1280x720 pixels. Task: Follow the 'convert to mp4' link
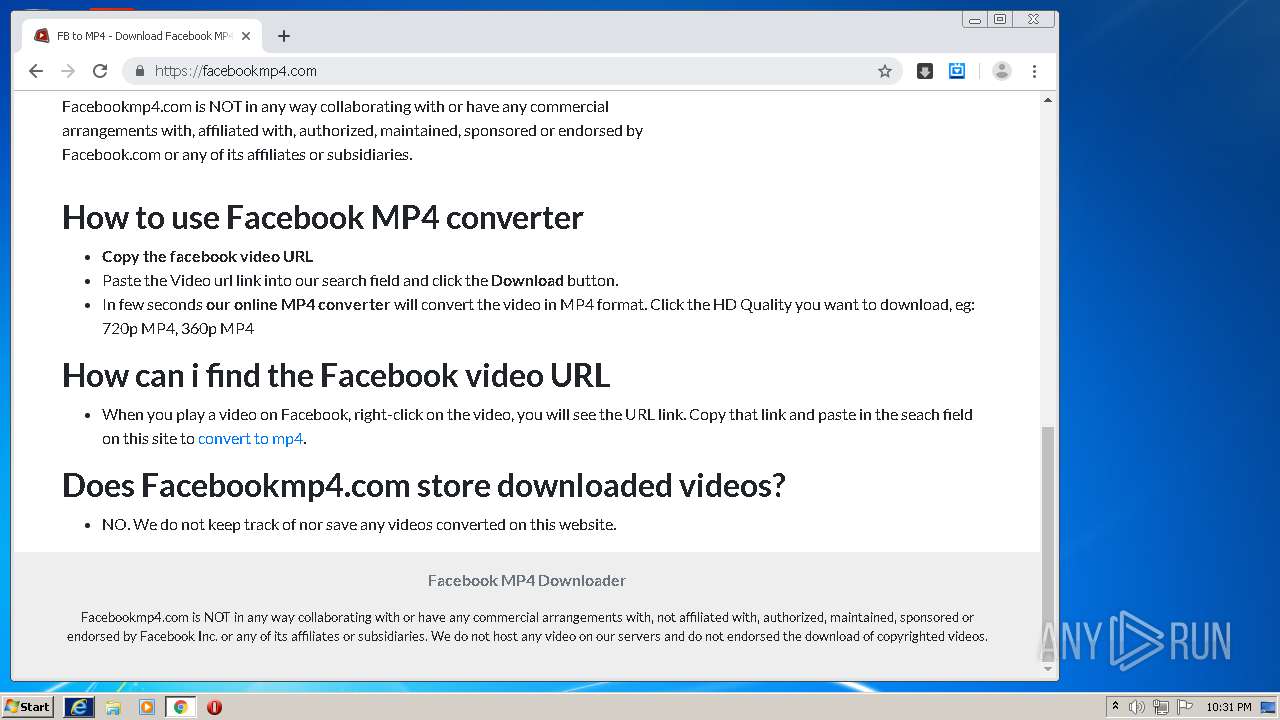click(x=250, y=438)
